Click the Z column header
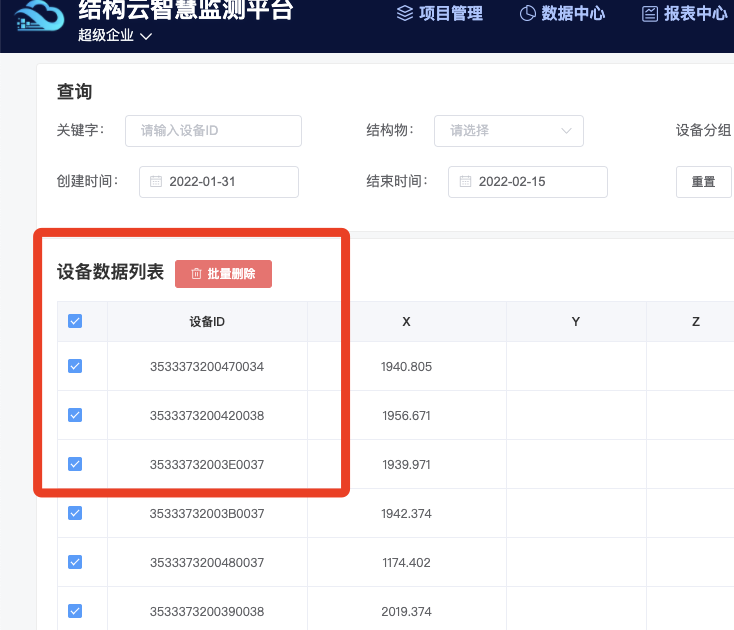 [696, 322]
